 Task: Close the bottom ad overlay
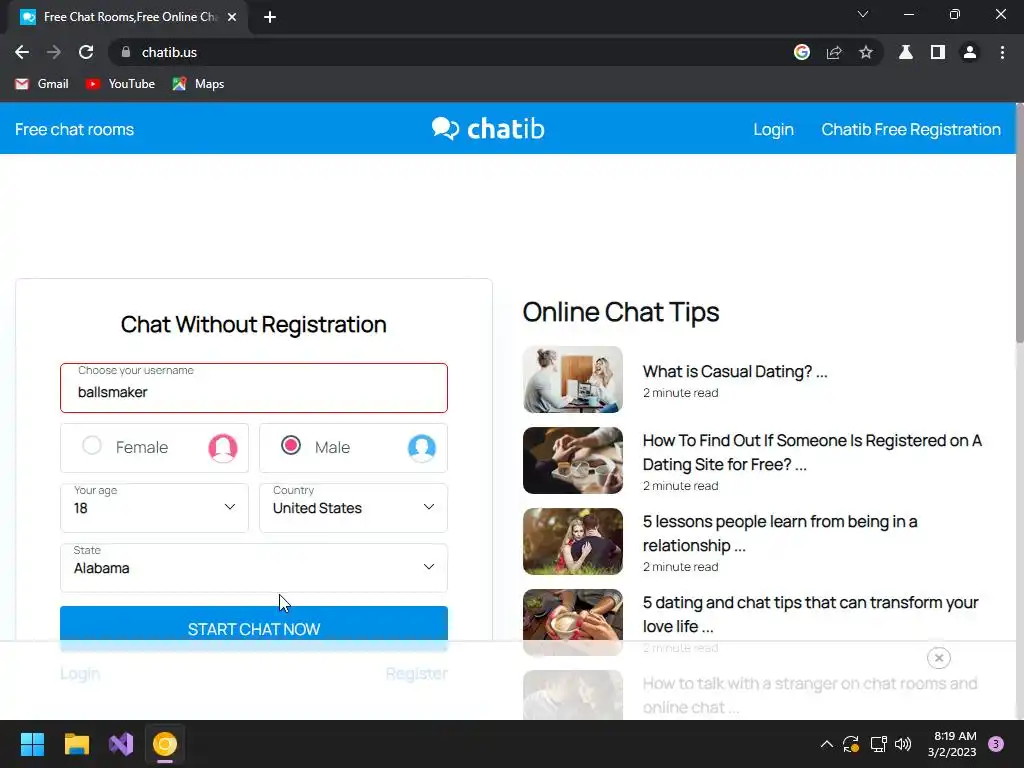[x=938, y=658]
